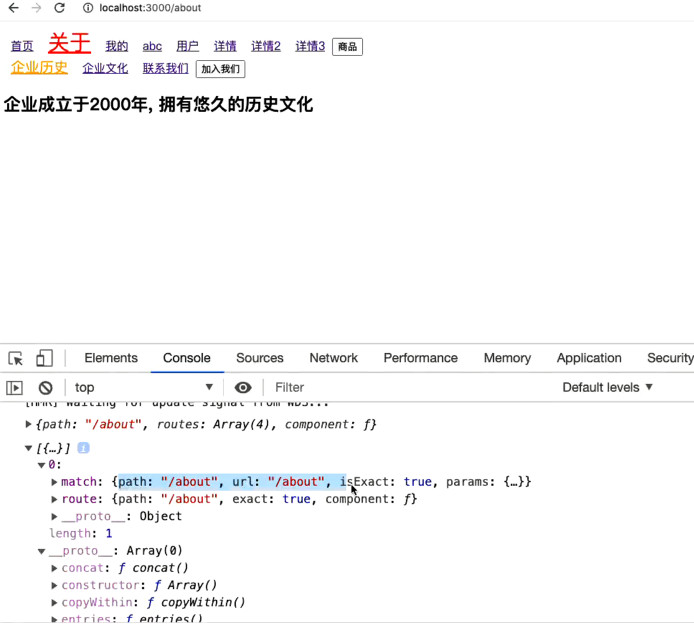694x624 pixels.
Task: Switch to the Application tab
Action: (x=589, y=358)
